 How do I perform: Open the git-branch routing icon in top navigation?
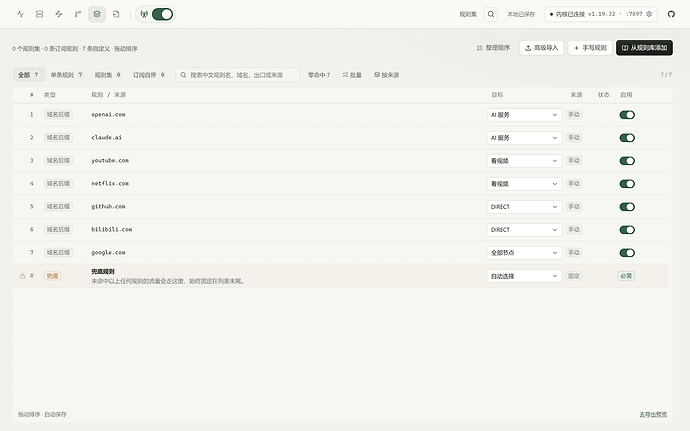click(78, 14)
